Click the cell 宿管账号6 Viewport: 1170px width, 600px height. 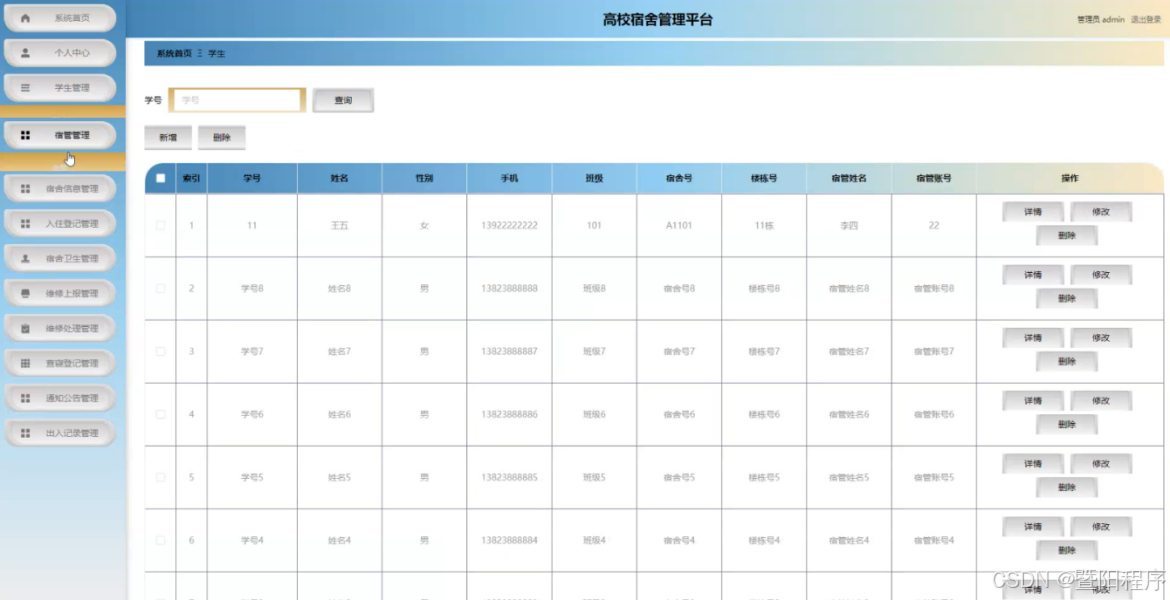point(934,414)
